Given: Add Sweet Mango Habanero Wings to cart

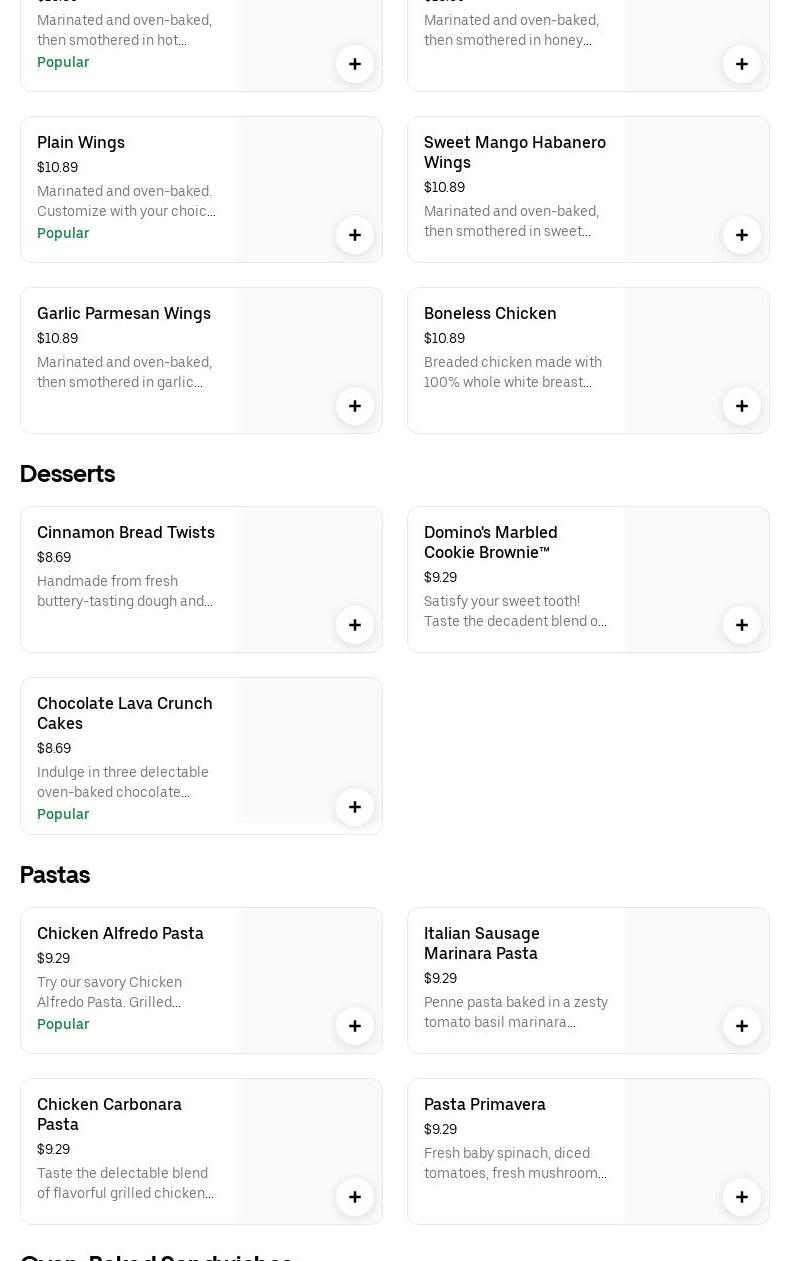Looking at the screenshot, I should pos(742,235).
